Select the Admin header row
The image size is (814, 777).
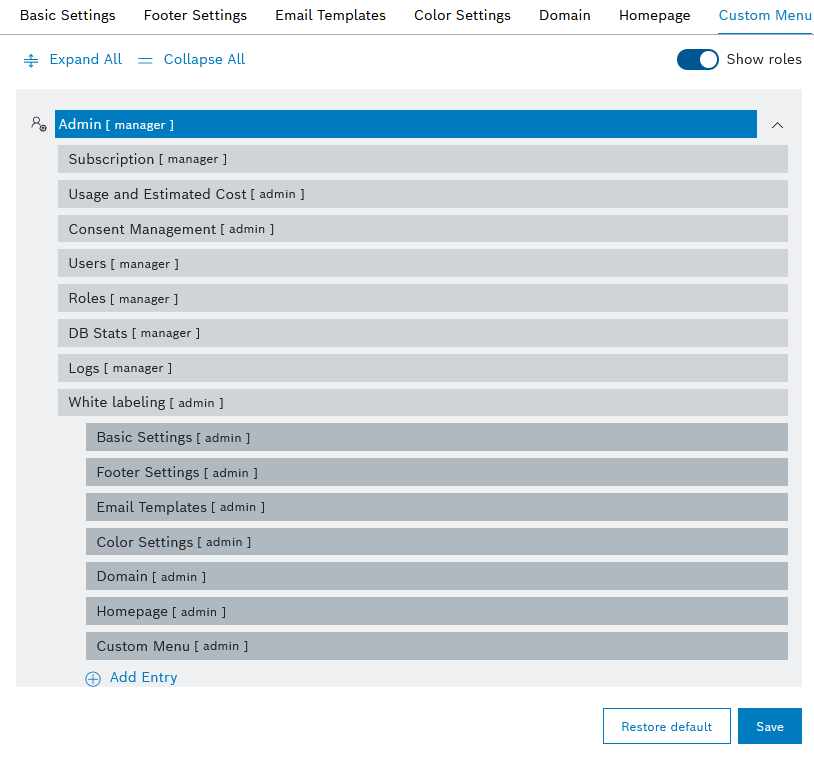405,124
